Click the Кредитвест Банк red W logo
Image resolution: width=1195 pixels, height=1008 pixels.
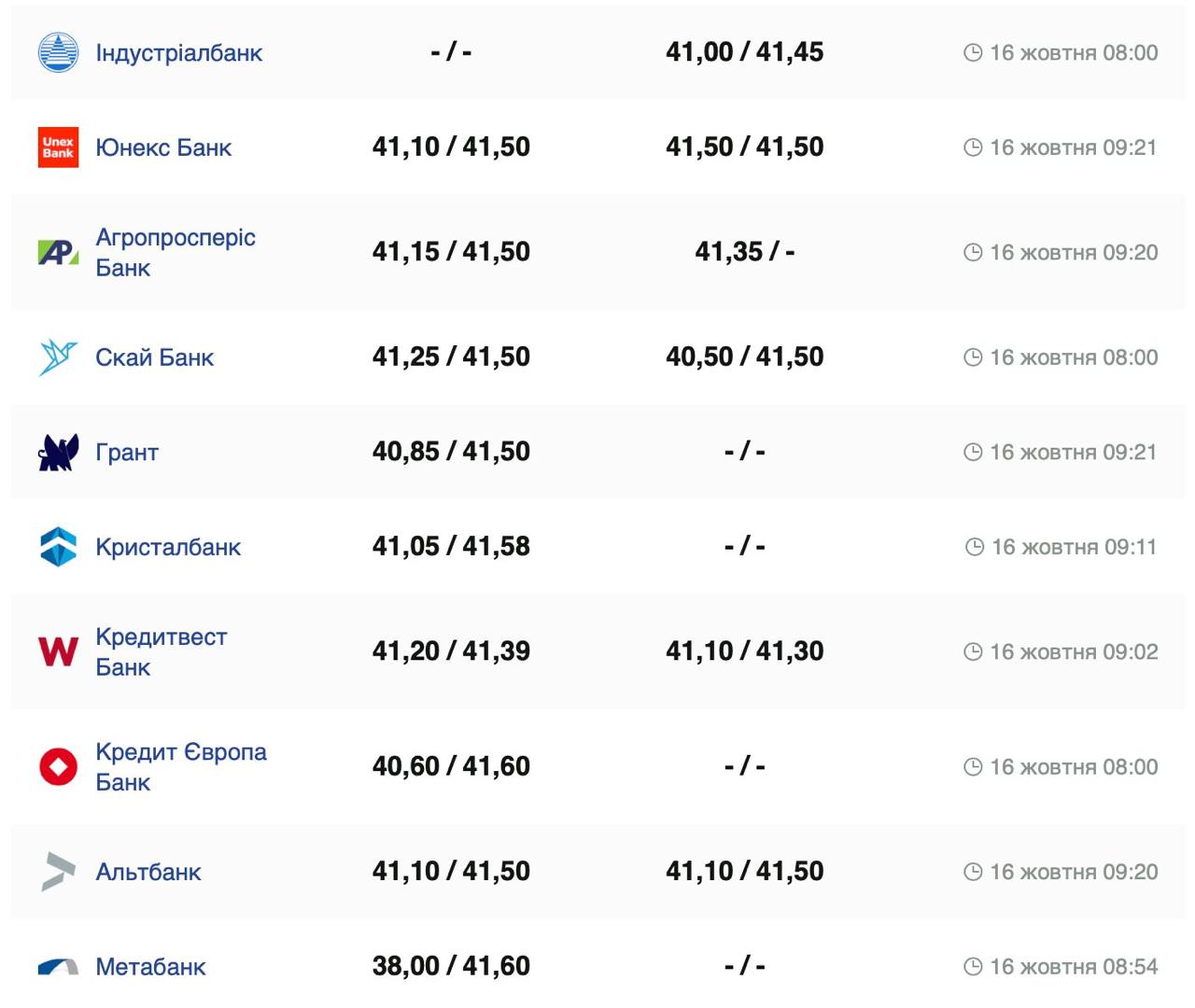[58, 651]
